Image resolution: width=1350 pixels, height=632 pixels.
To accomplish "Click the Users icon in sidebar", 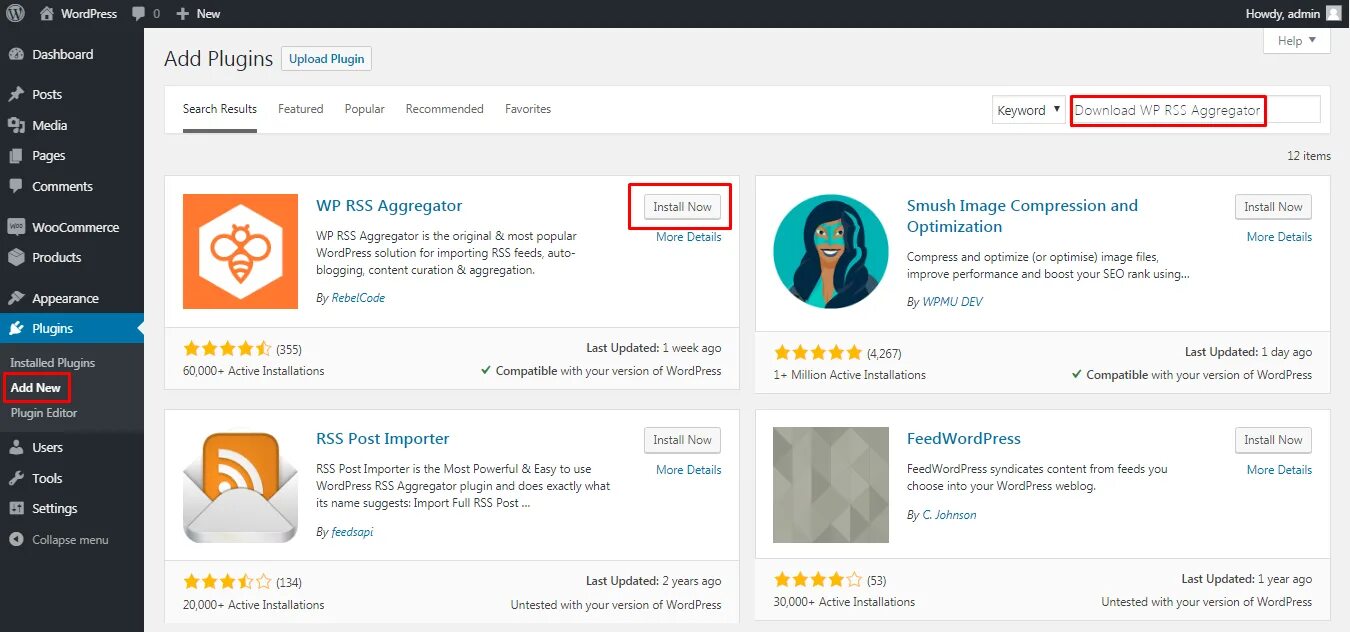I will coord(16,447).
